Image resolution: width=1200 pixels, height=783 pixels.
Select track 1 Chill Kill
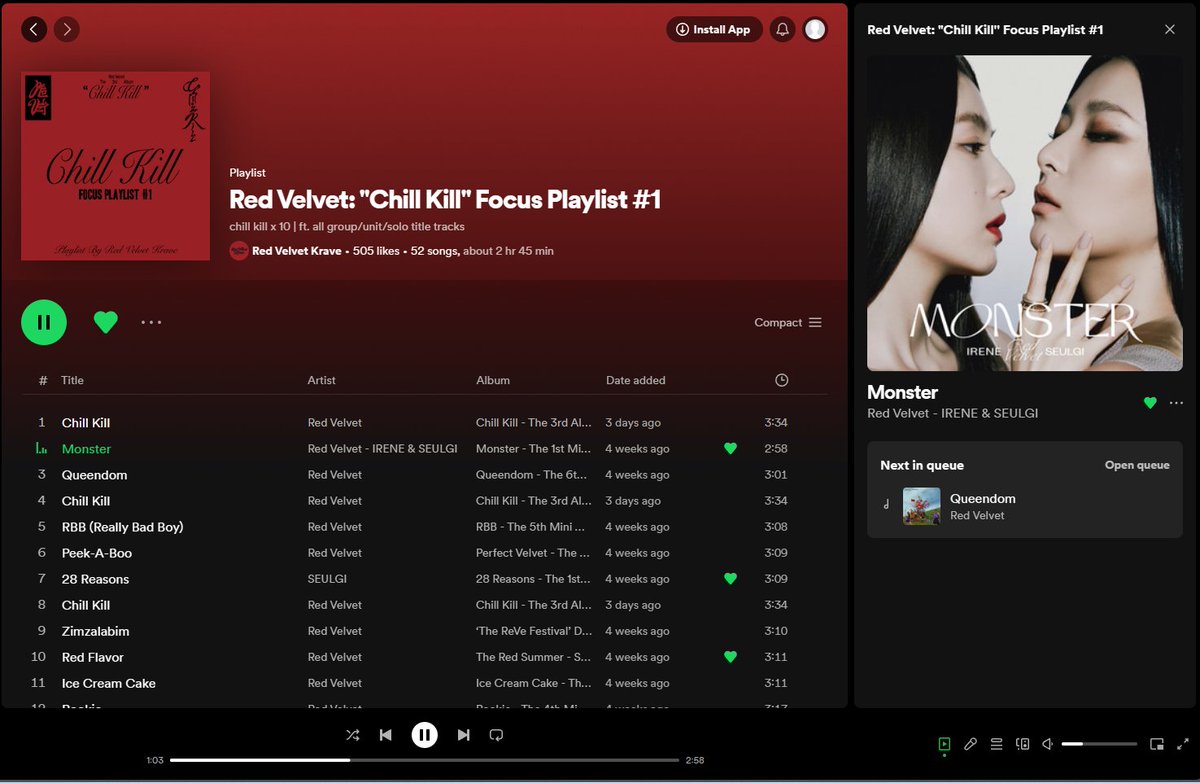(x=424, y=423)
